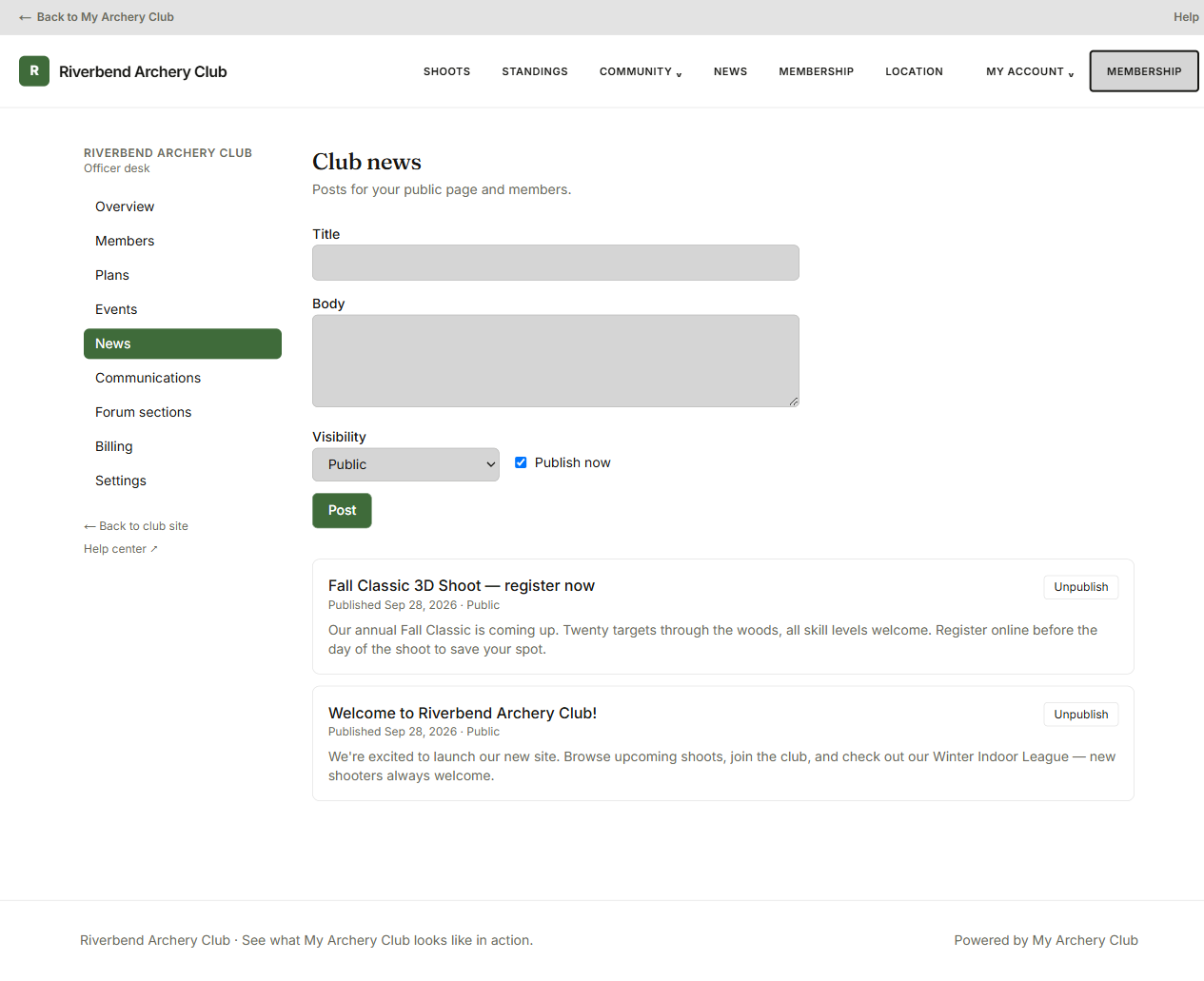This screenshot has width=1204, height=981.
Task: Click the green R club logo icon
Action: tap(34, 71)
